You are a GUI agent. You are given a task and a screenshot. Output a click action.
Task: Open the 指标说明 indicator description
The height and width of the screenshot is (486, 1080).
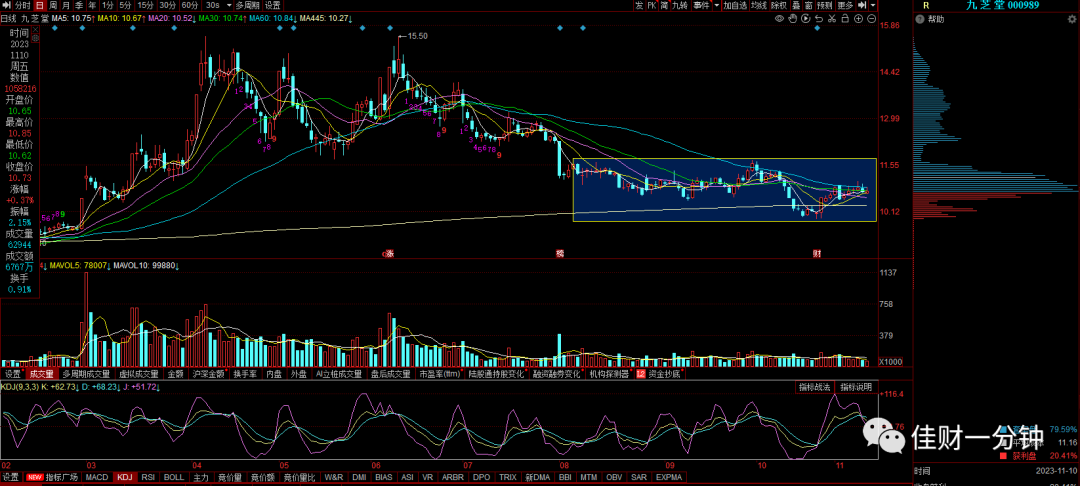pos(856,387)
